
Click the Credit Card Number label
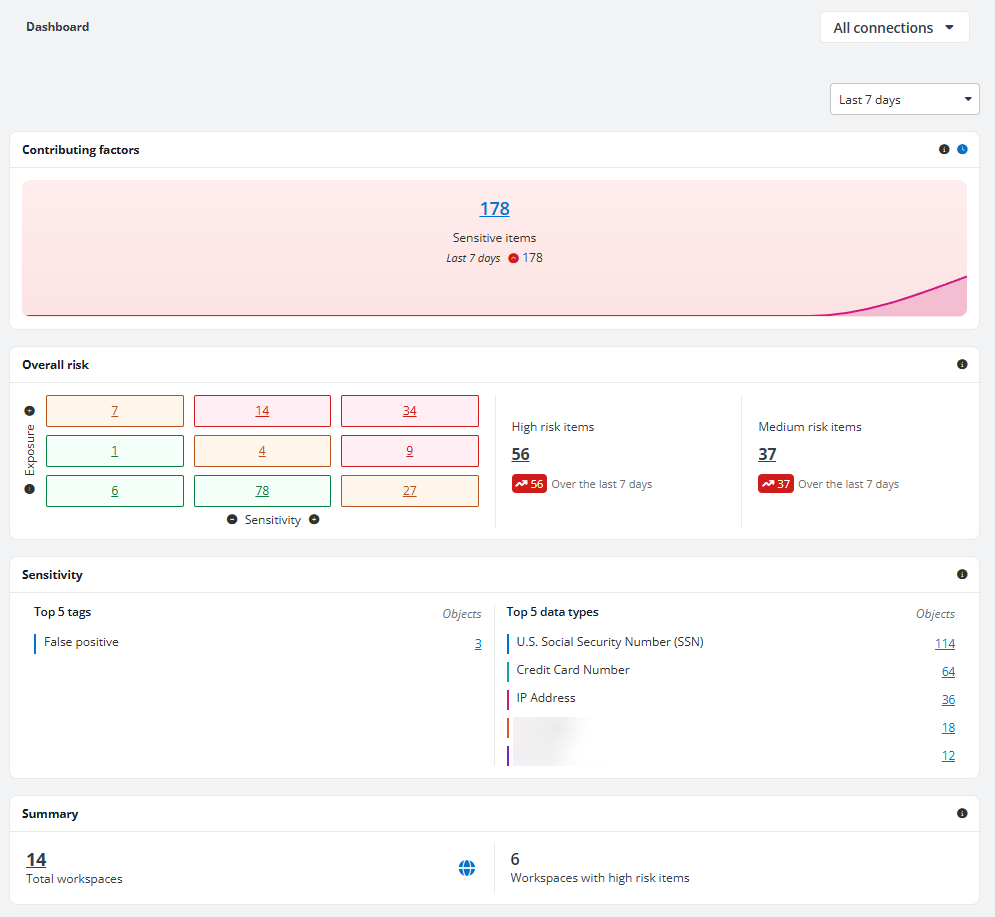click(573, 670)
